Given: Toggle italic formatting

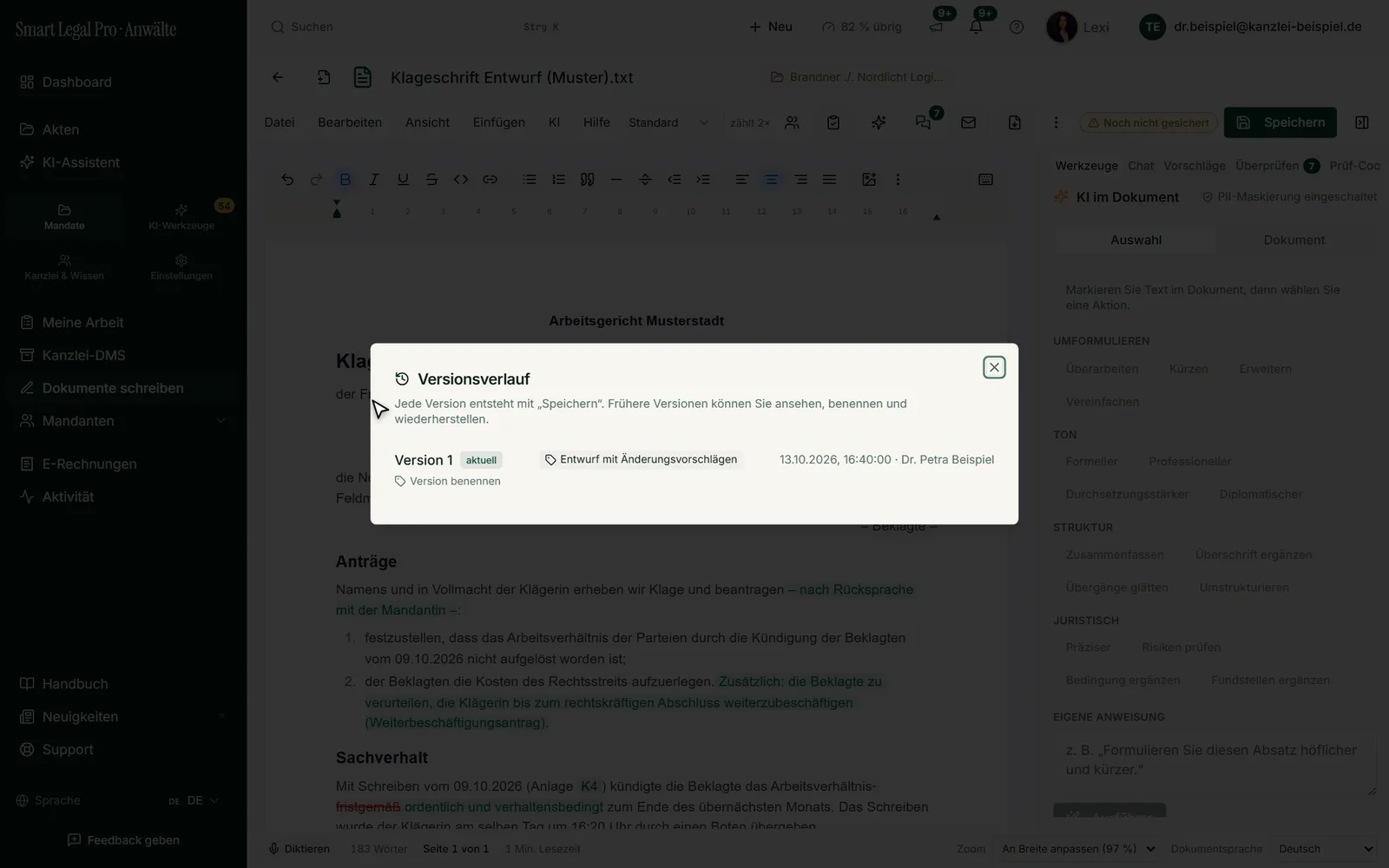Looking at the screenshot, I should tap(374, 180).
